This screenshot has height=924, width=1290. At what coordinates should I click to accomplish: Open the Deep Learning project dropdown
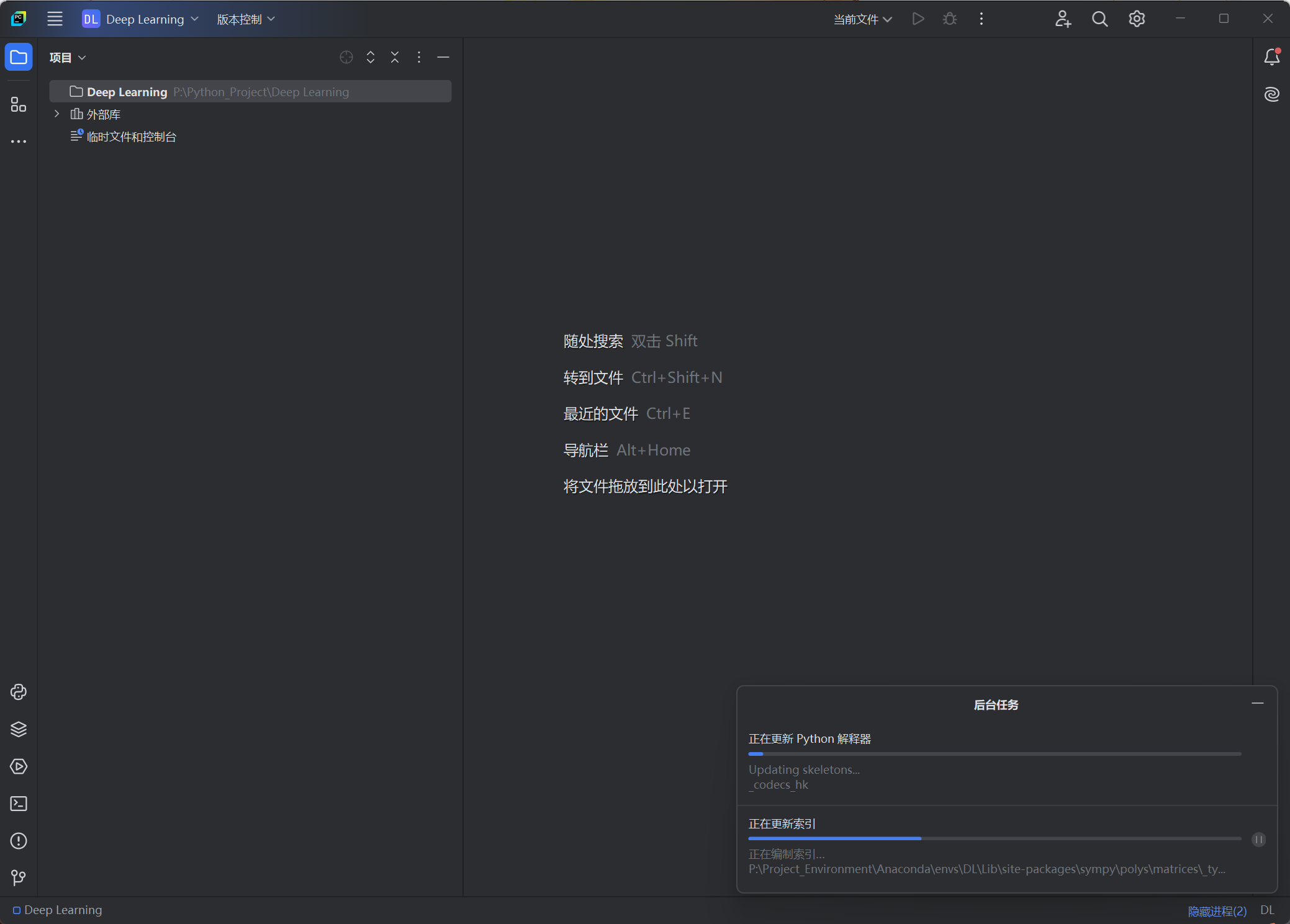[140, 19]
